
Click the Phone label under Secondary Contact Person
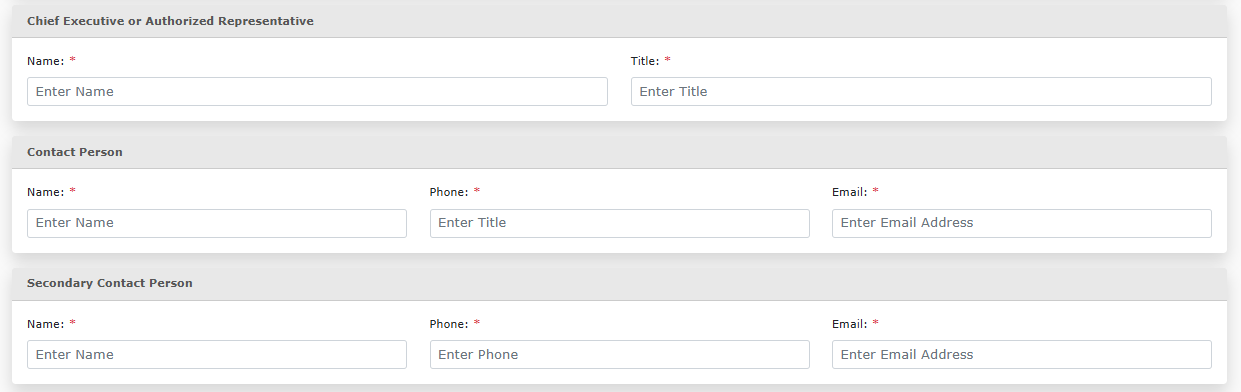coord(449,324)
